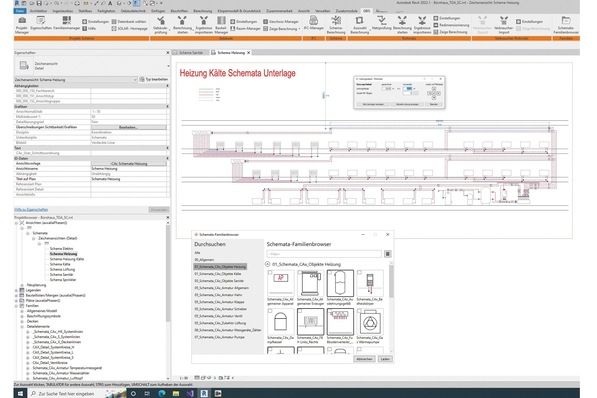Image resolution: width=597 pixels, height=398 pixels.
Task: Click the filter field in Schemata-Familienbrowser
Action: pos(324,254)
